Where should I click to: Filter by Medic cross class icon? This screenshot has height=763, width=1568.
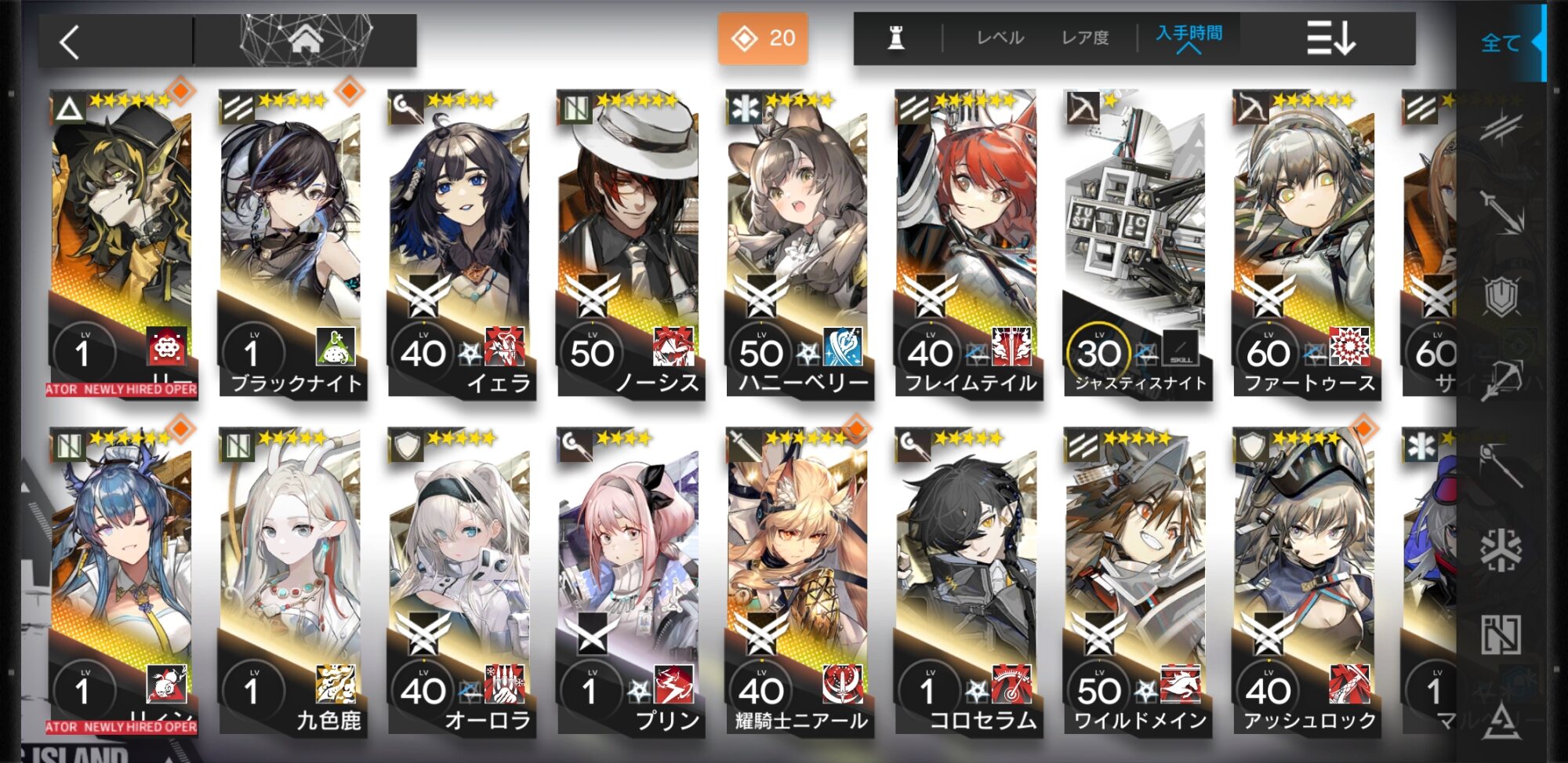point(1501,549)
